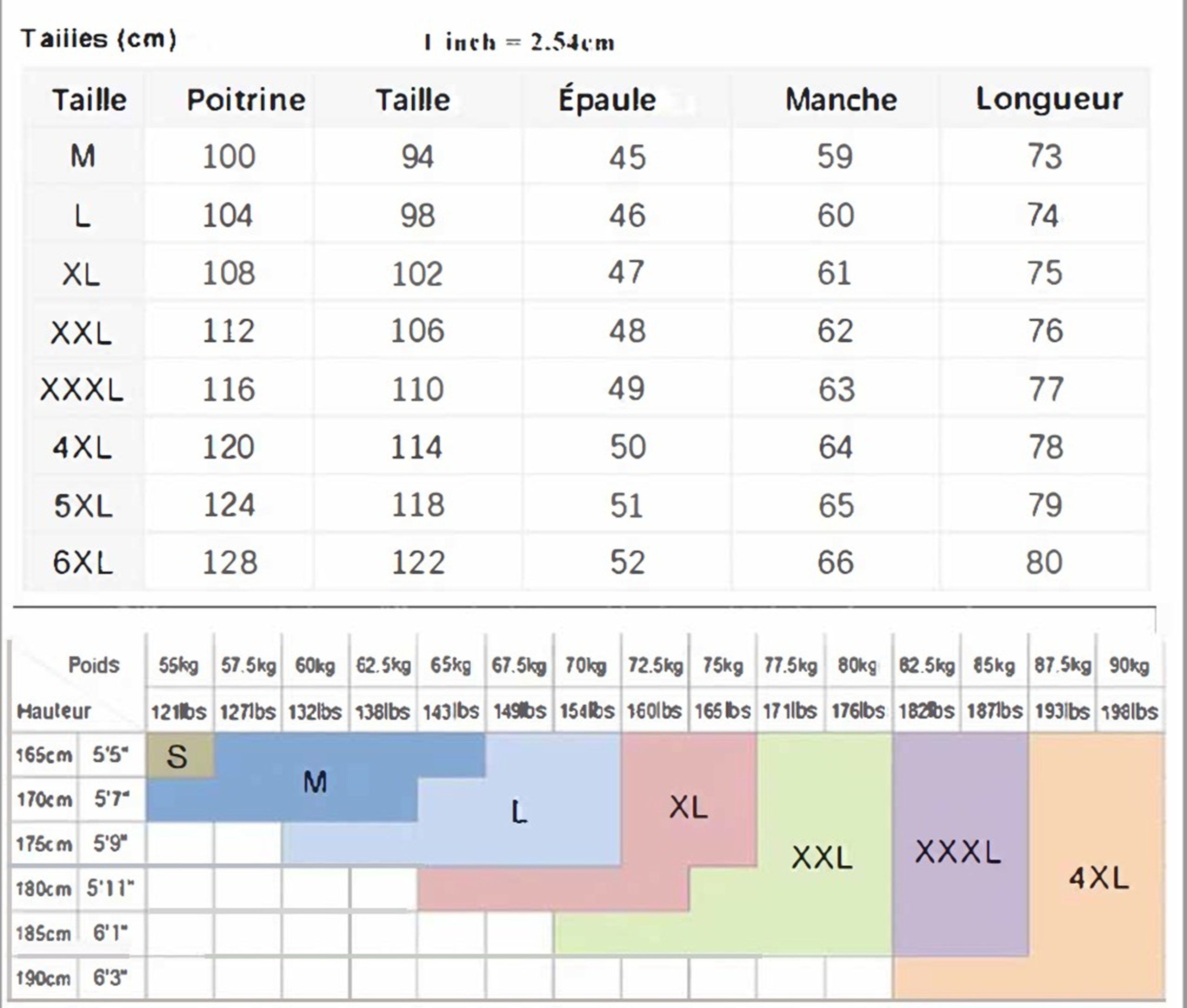
Task: Select the 6XL size row label
Action: point(83,562)
